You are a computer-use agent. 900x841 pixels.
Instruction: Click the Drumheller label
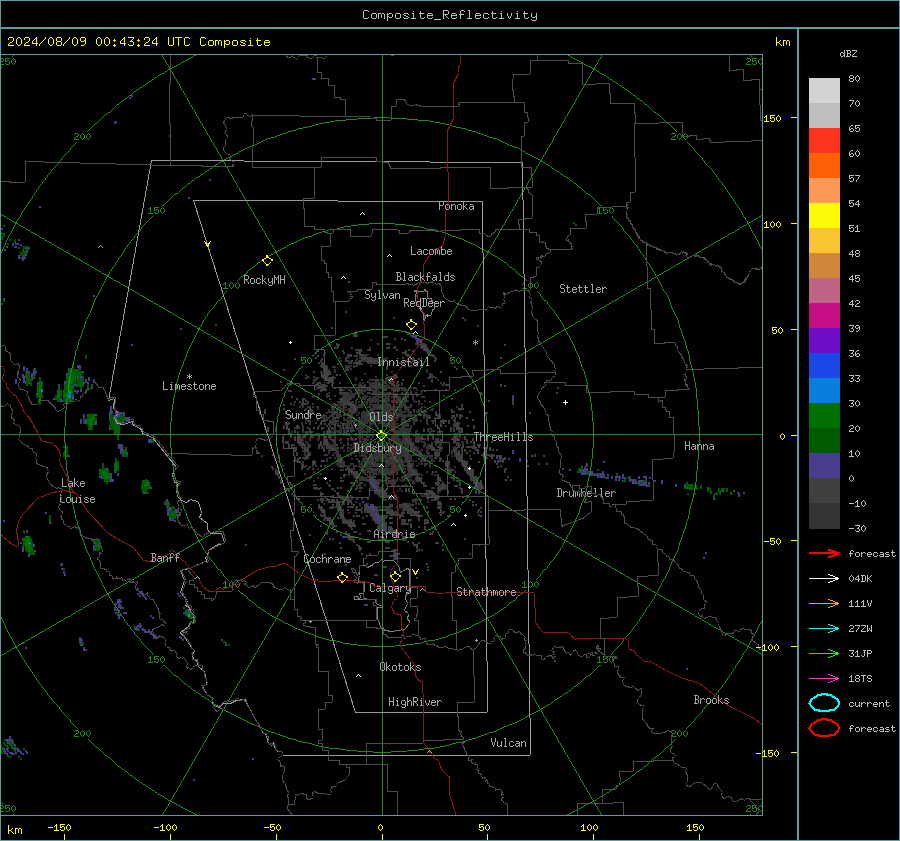click(x=586, y=493)
